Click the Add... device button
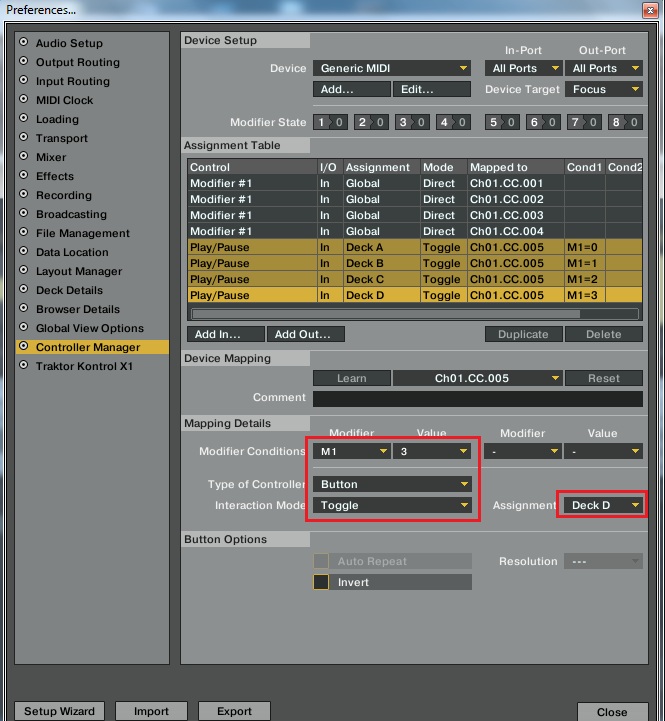The image size is (665, 721). [352, 89]
